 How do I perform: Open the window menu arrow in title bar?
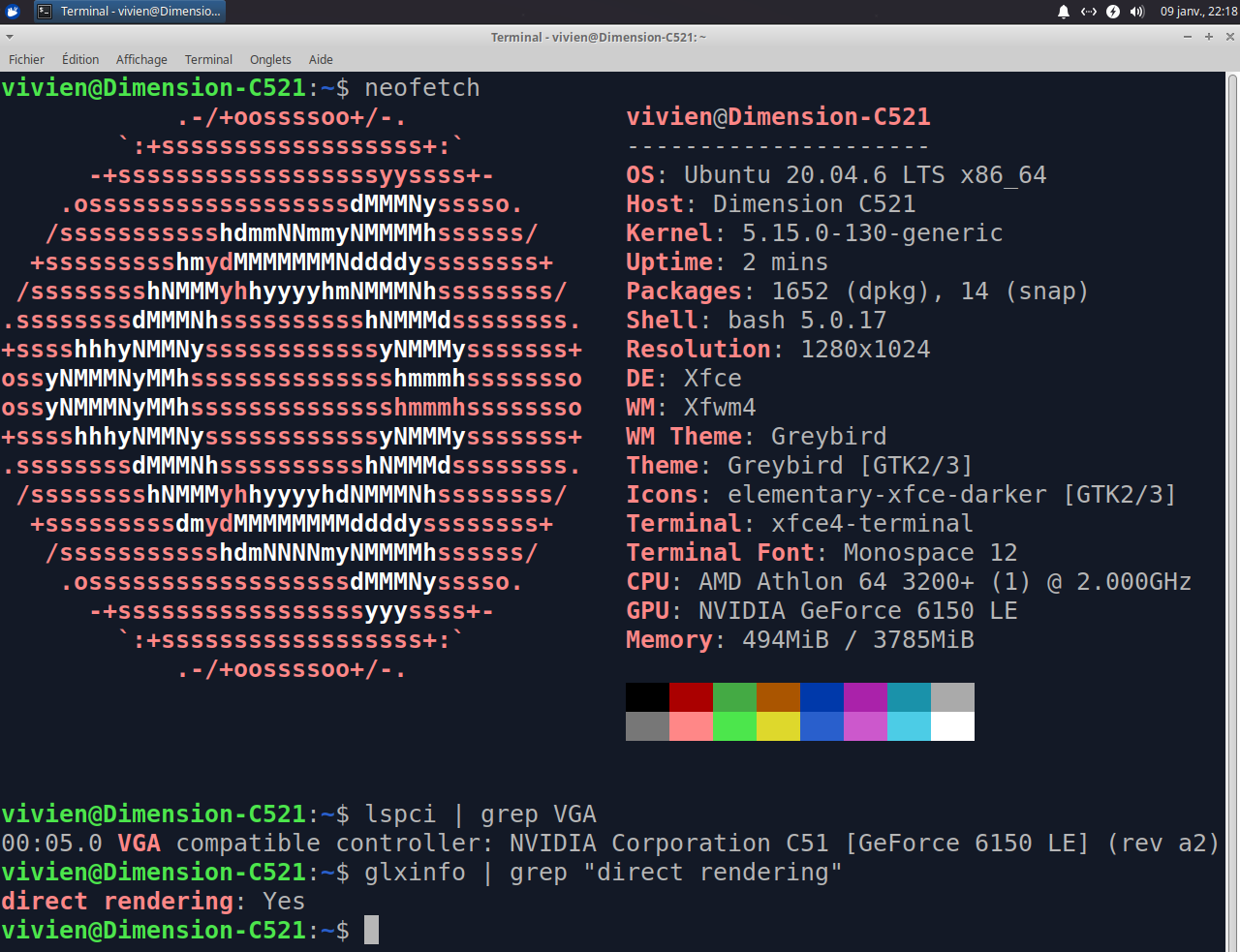pos(10,37)
